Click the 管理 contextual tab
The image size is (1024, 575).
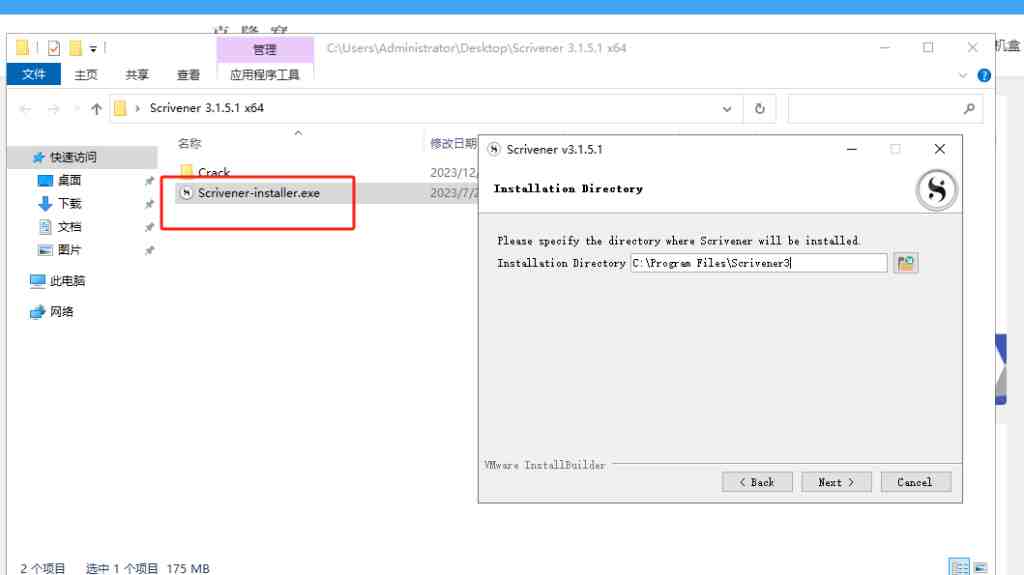(x=264, y=49)
